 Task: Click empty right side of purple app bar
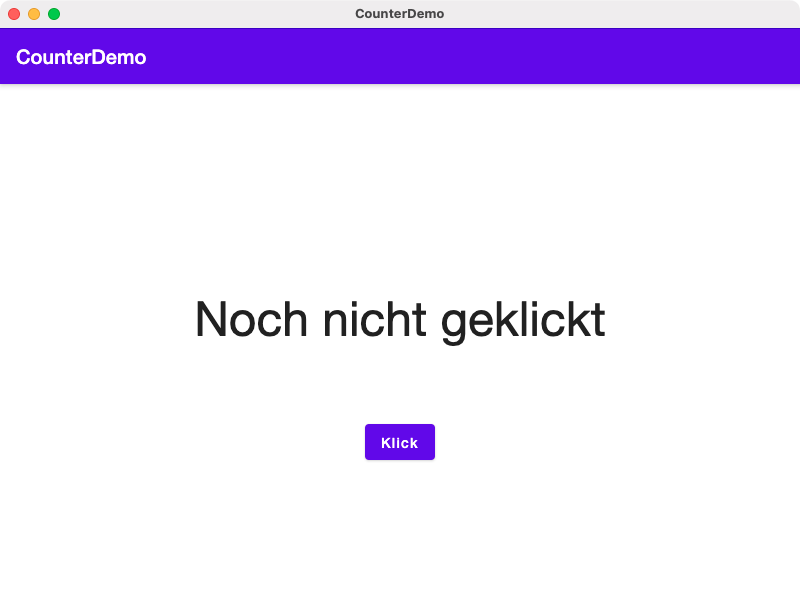(x=600, y=57)
